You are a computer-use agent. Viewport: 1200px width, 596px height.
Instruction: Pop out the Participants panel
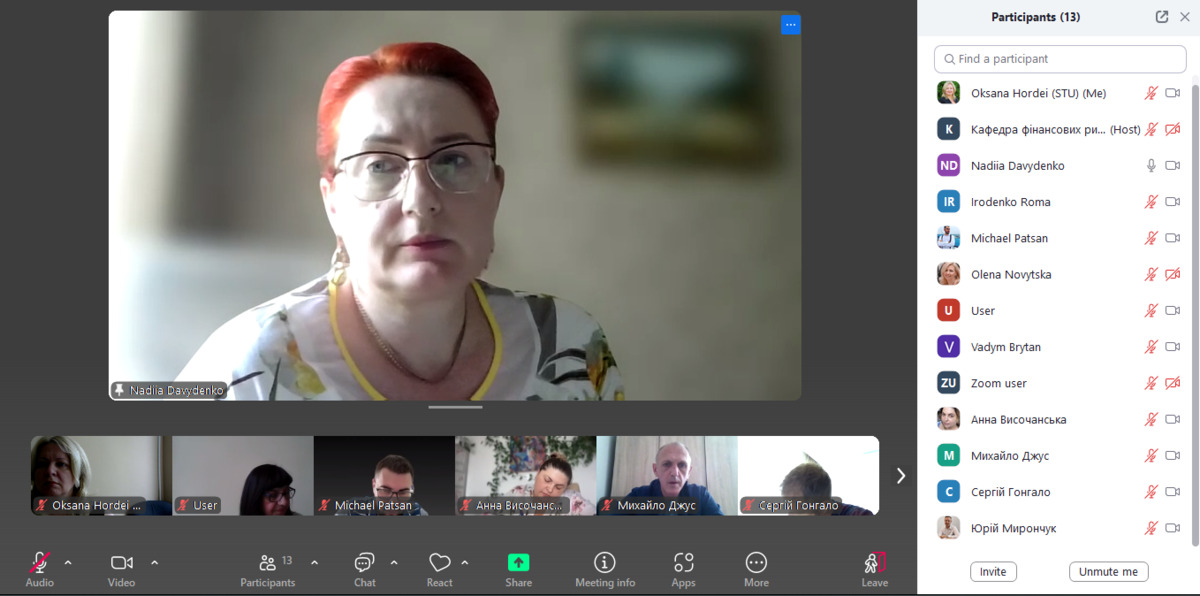click(1162, 17)
